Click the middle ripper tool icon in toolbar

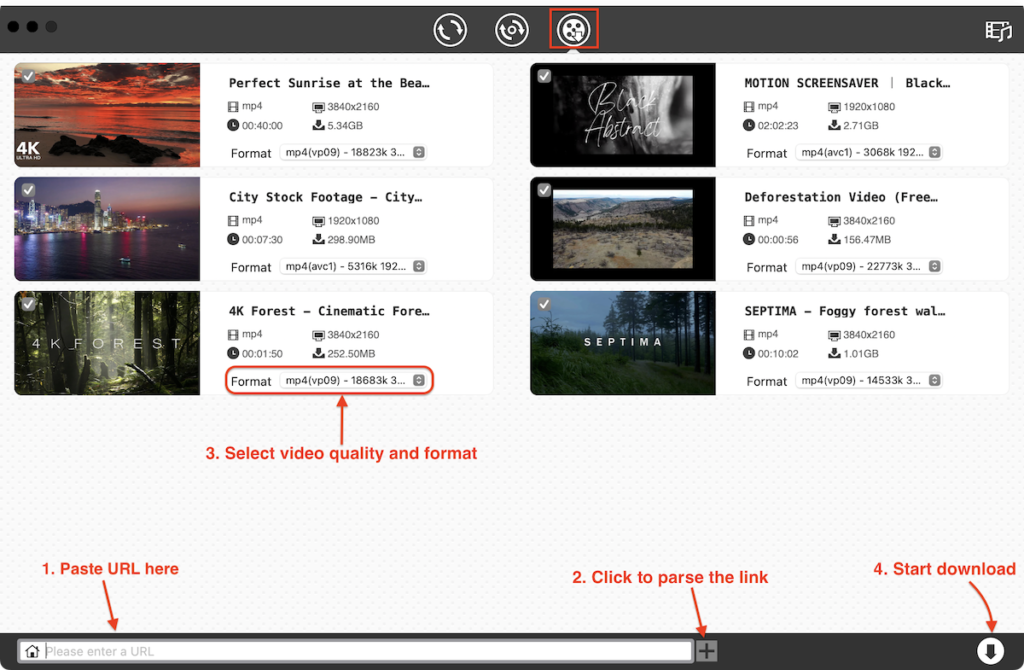point(512,29)
